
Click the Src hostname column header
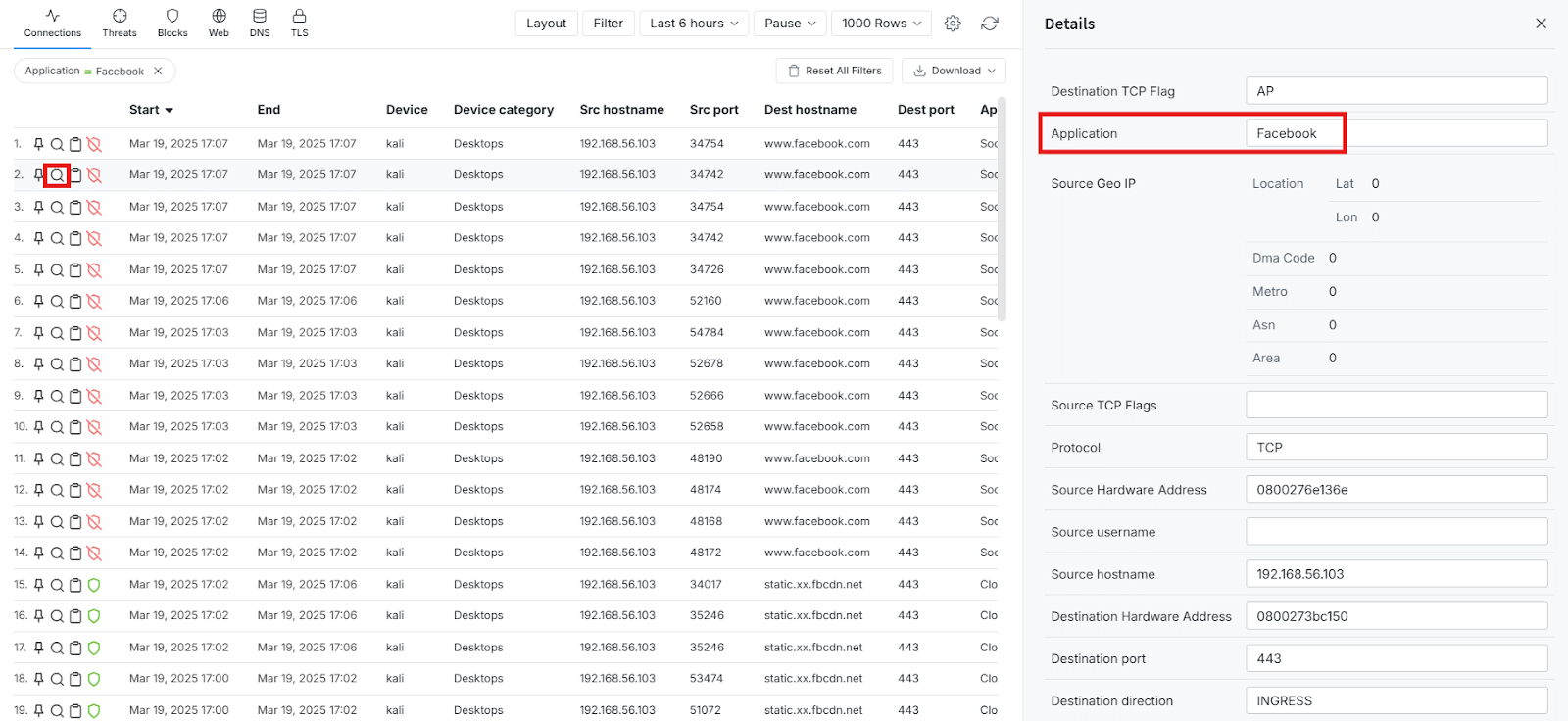click(x=621, y=110)
